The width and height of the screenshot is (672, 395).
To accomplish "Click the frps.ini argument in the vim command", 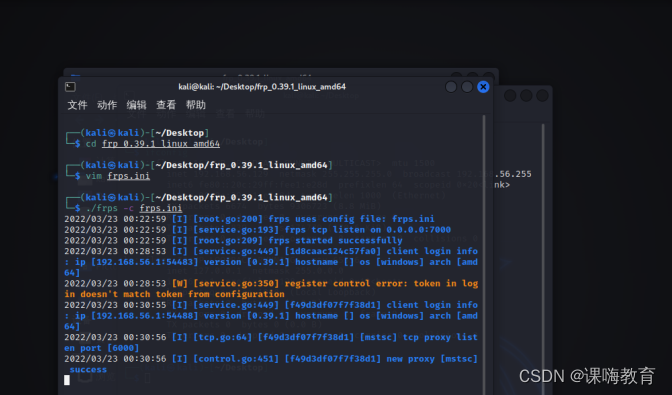I will (x=129, y=176).
